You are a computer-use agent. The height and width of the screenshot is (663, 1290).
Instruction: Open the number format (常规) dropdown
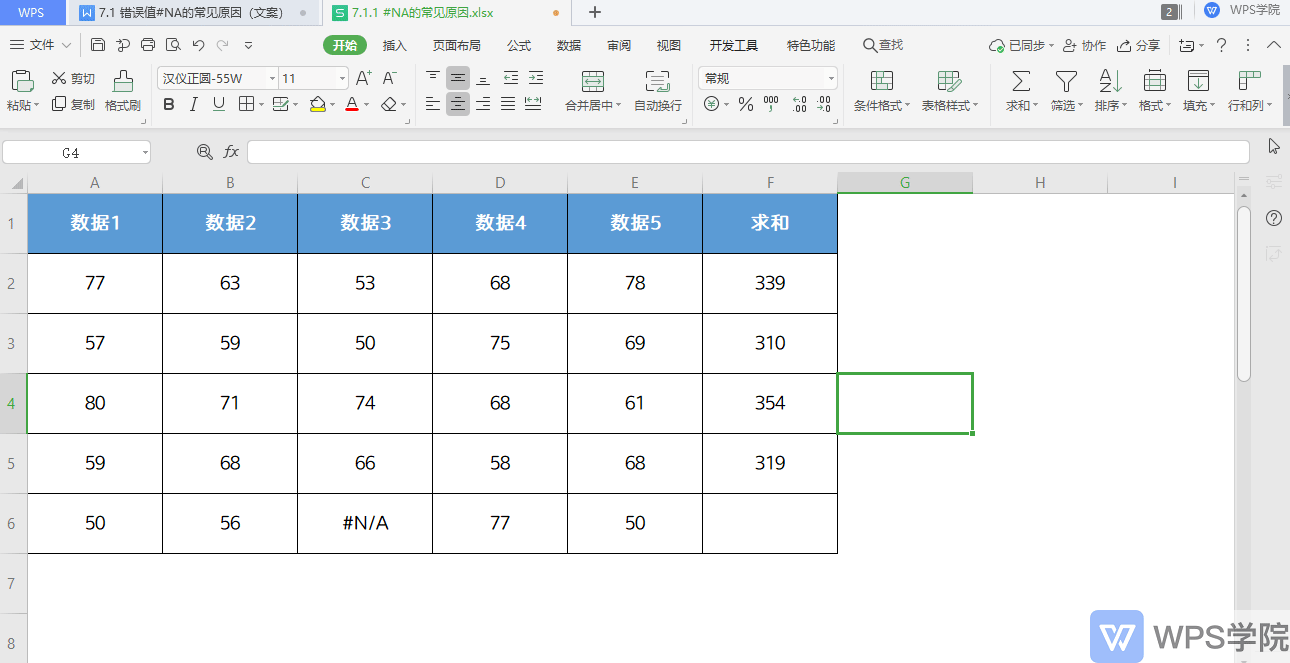[x=830, y=77]
